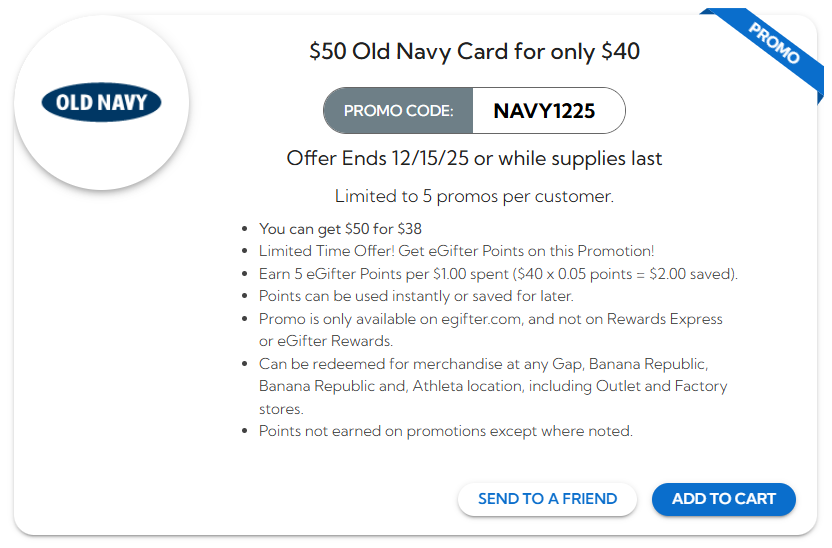Click the Old Navy brand logo
This screenshot has width=832, height=548.
tap(101, 103)
